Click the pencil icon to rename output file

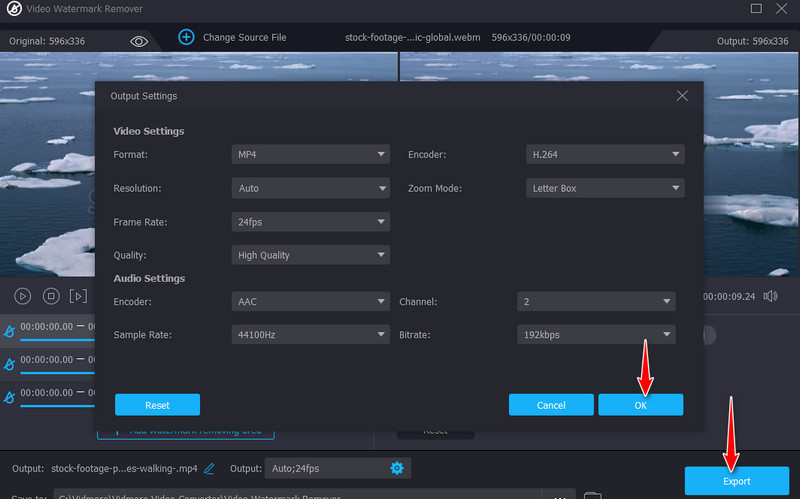coord(209,468)
